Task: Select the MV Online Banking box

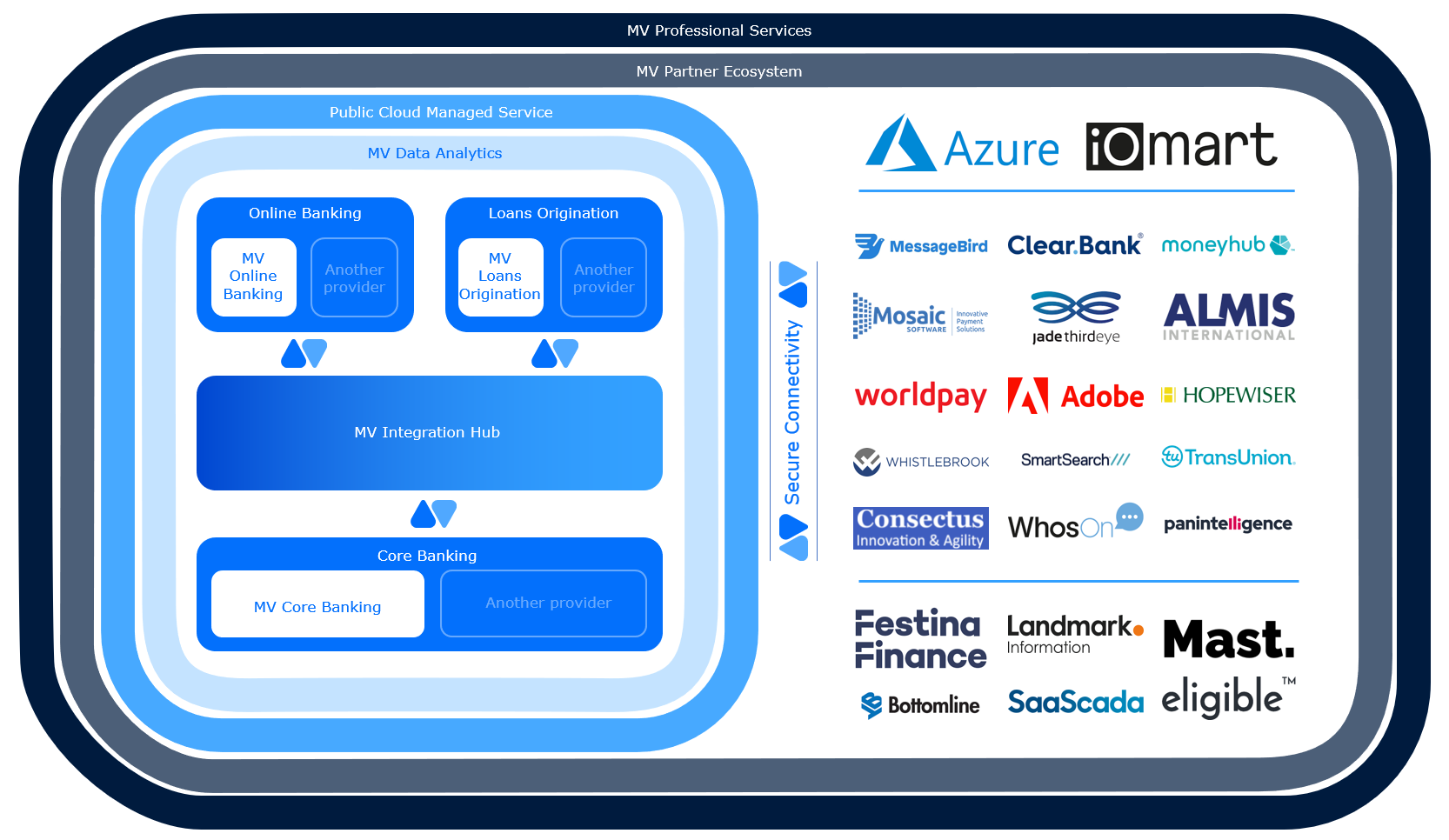Action: [x=253, y=277]
